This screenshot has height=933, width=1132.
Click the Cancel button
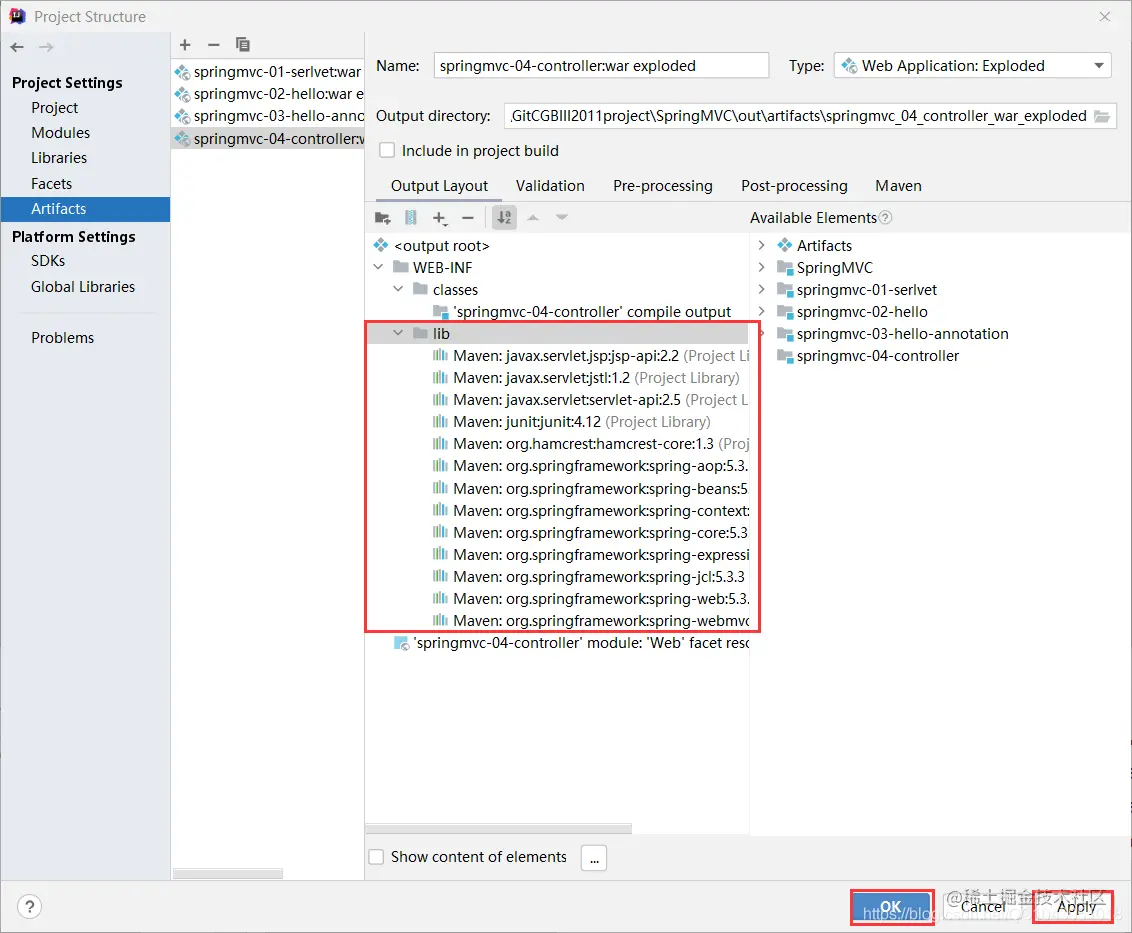(x=983, y=907)
